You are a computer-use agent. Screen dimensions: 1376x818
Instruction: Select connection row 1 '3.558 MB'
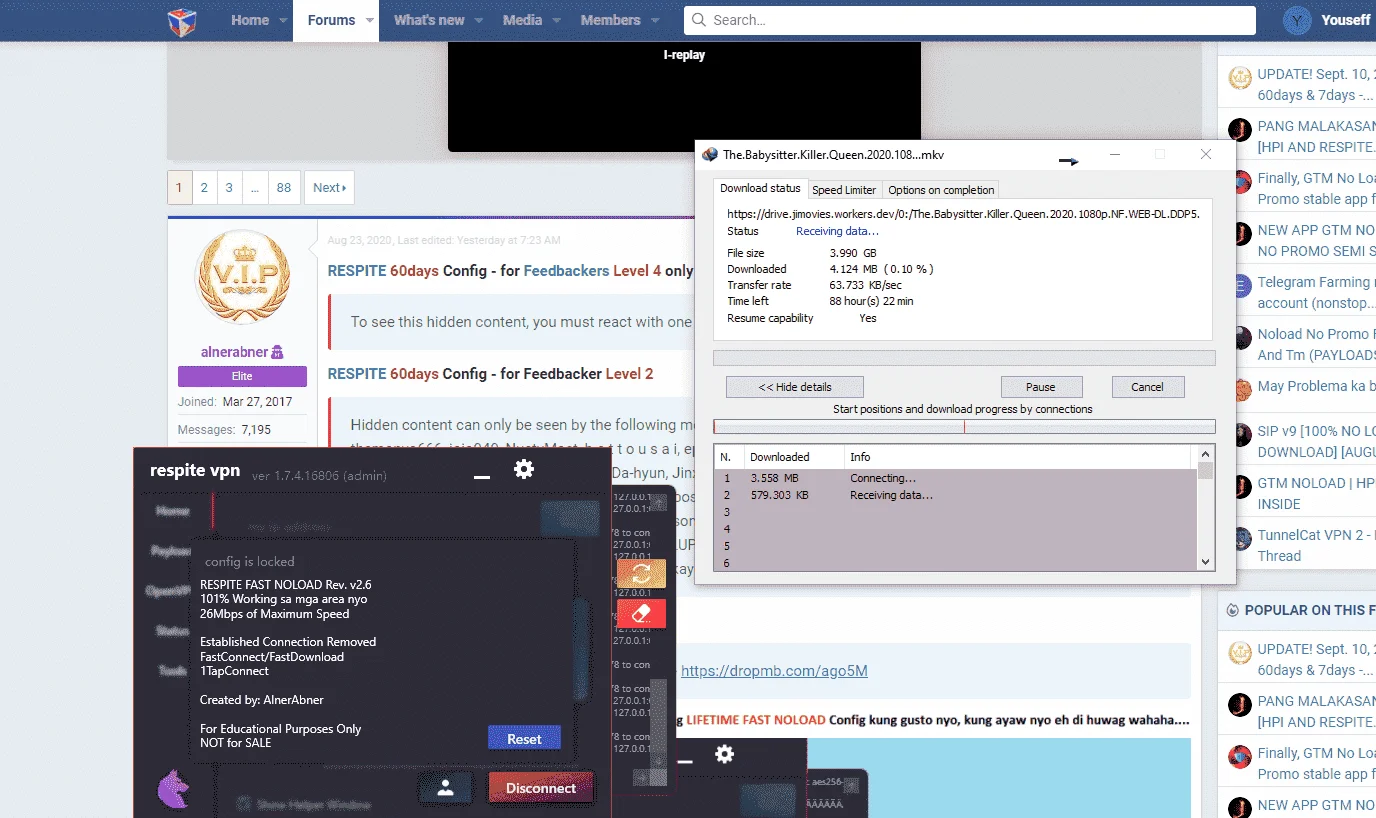pos(955,478)
